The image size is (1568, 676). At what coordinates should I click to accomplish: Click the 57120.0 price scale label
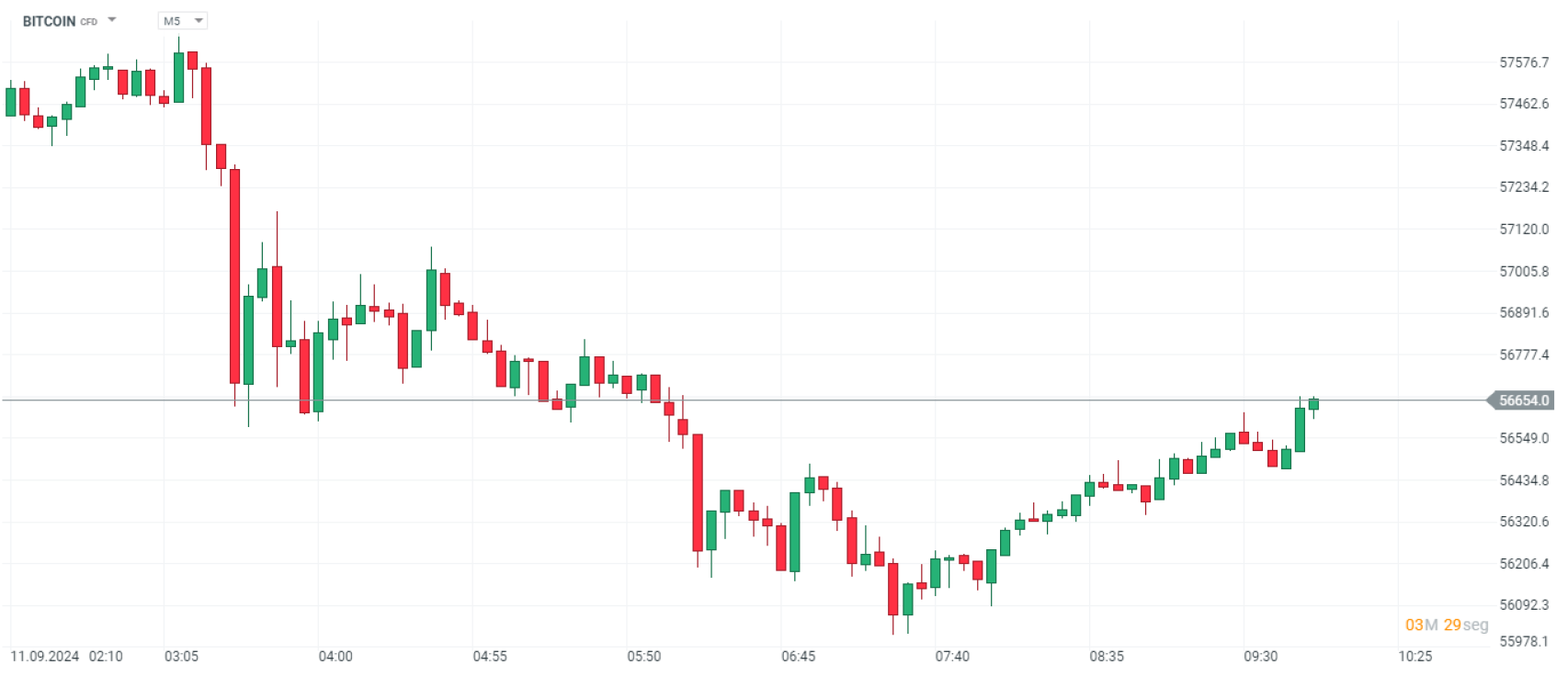click(1524, 230)
